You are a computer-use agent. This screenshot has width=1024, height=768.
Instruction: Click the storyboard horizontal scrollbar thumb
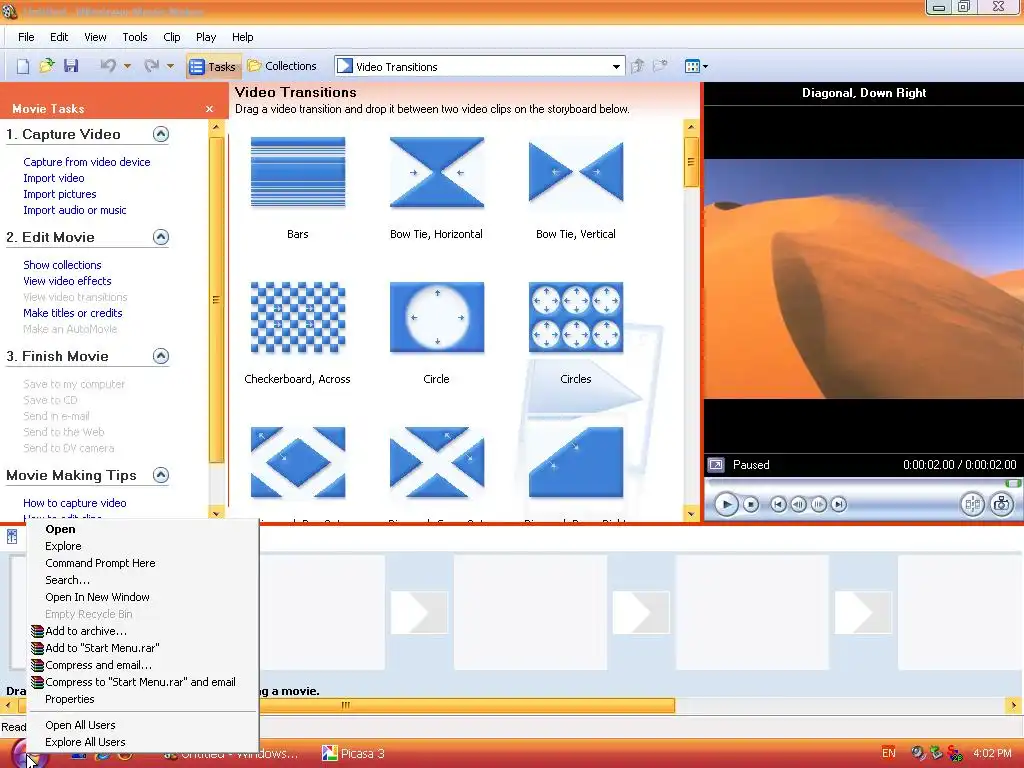(x=346, y=705)
